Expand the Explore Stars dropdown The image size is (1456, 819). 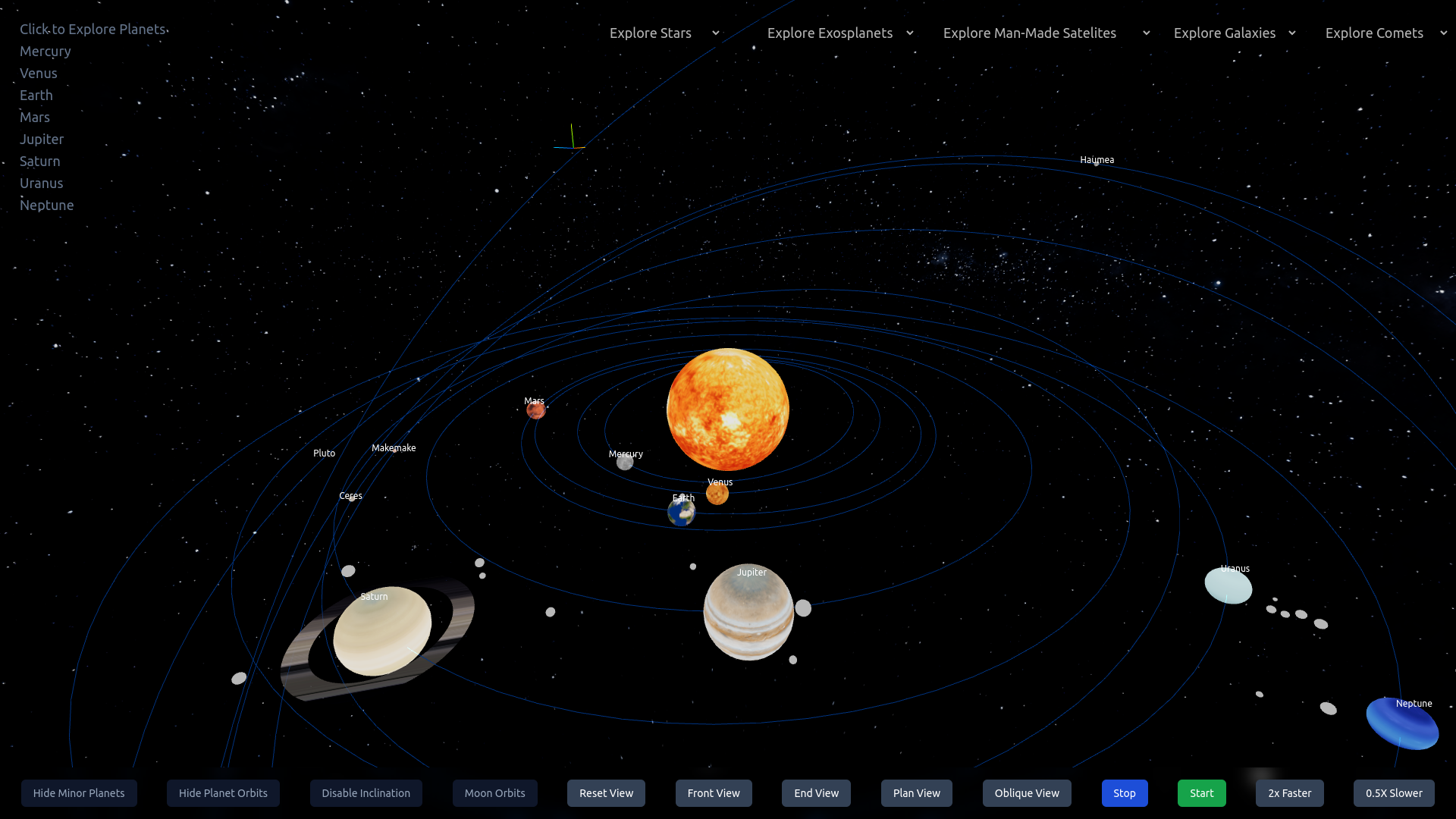664,33
